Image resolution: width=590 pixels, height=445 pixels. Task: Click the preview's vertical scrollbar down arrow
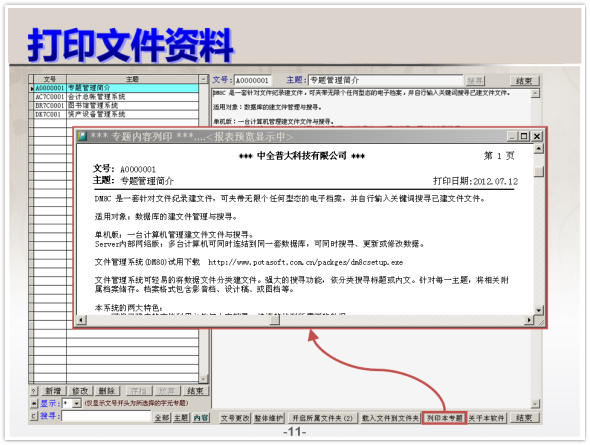(x=539, y=310)
